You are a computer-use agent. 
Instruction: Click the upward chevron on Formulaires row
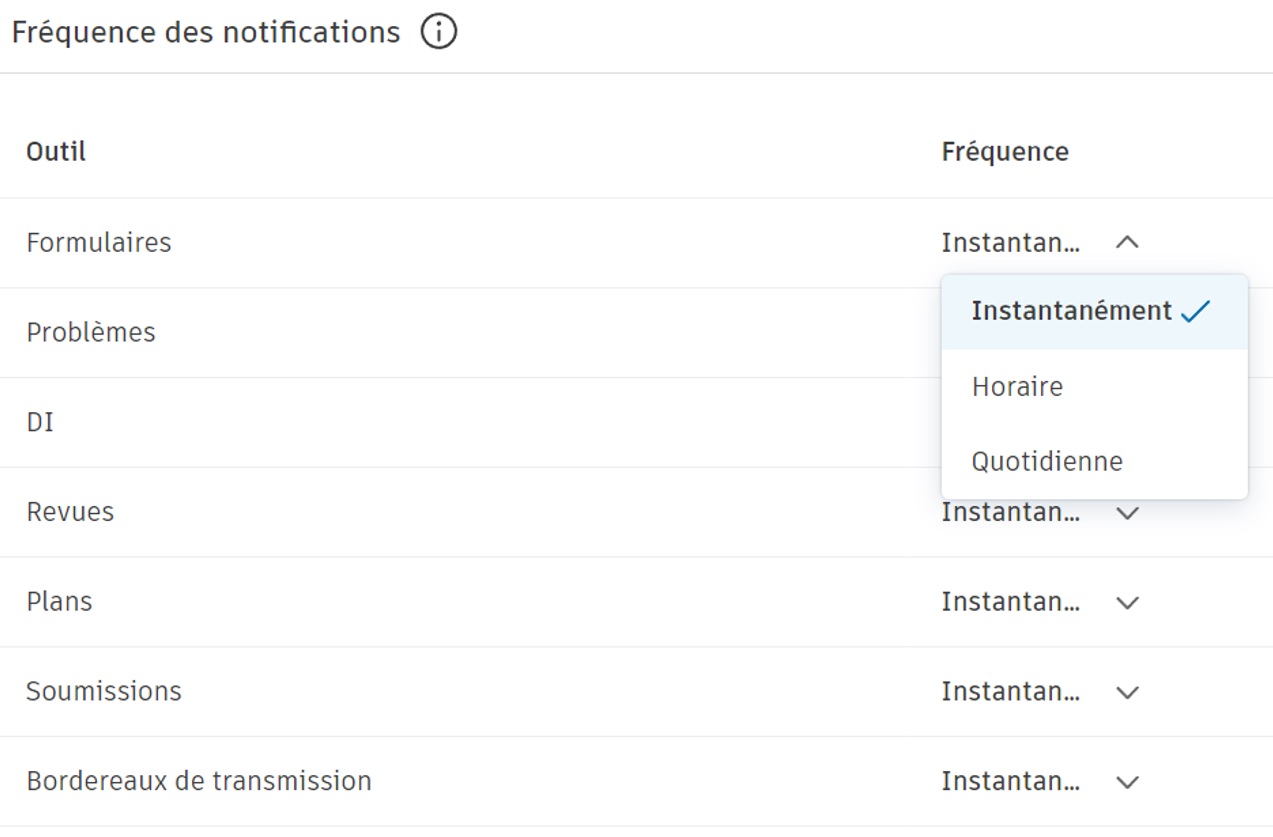1127,241
